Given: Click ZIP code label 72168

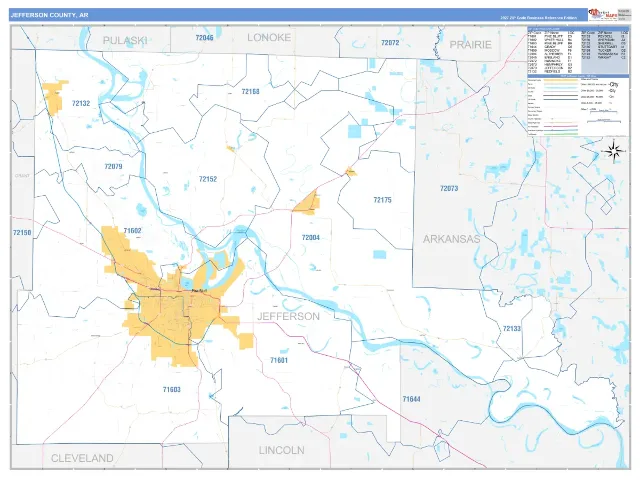Looking at the screenshot, I should point(250,91).
